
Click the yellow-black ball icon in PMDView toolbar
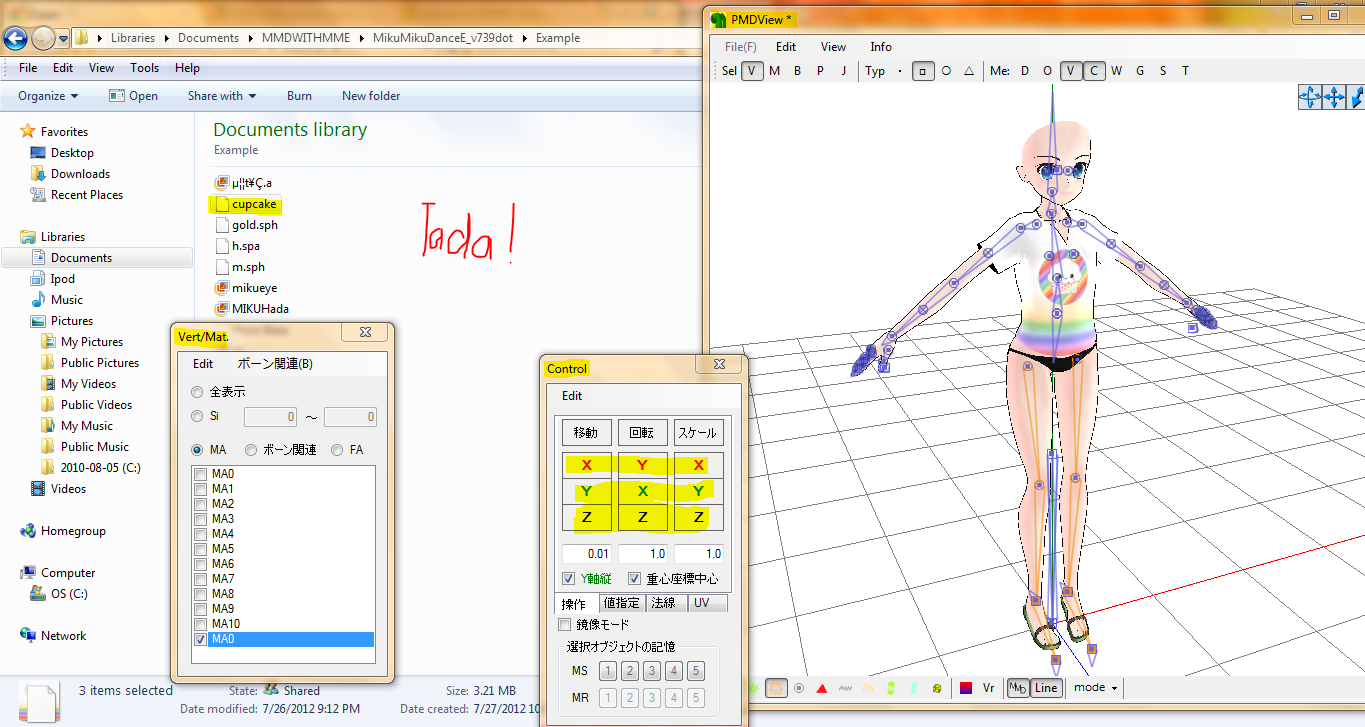[x=937, y=688]
